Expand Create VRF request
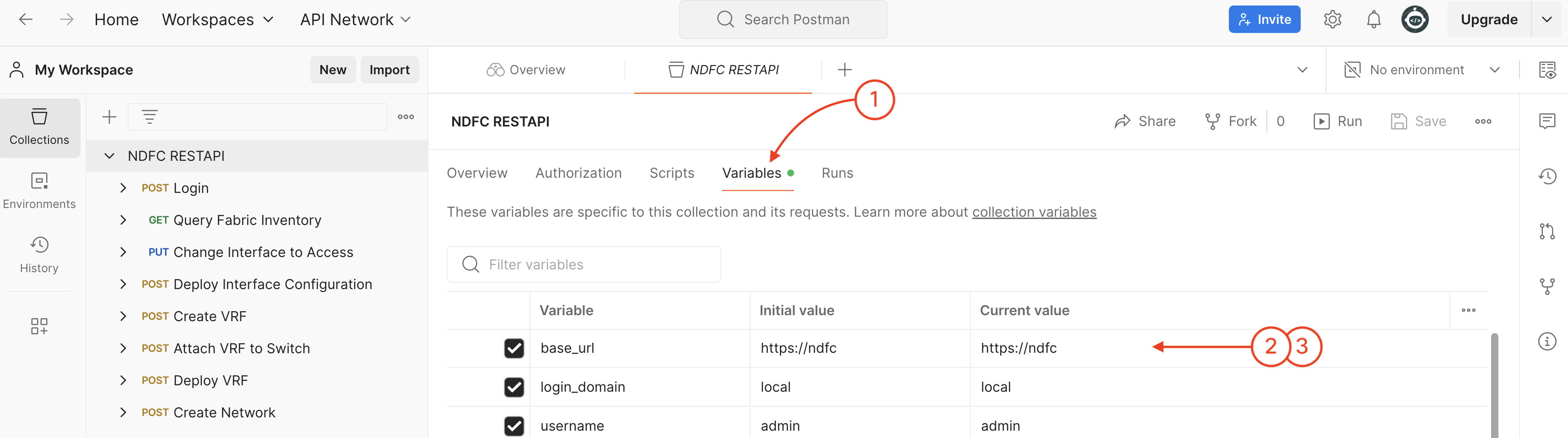 point(123,317)
